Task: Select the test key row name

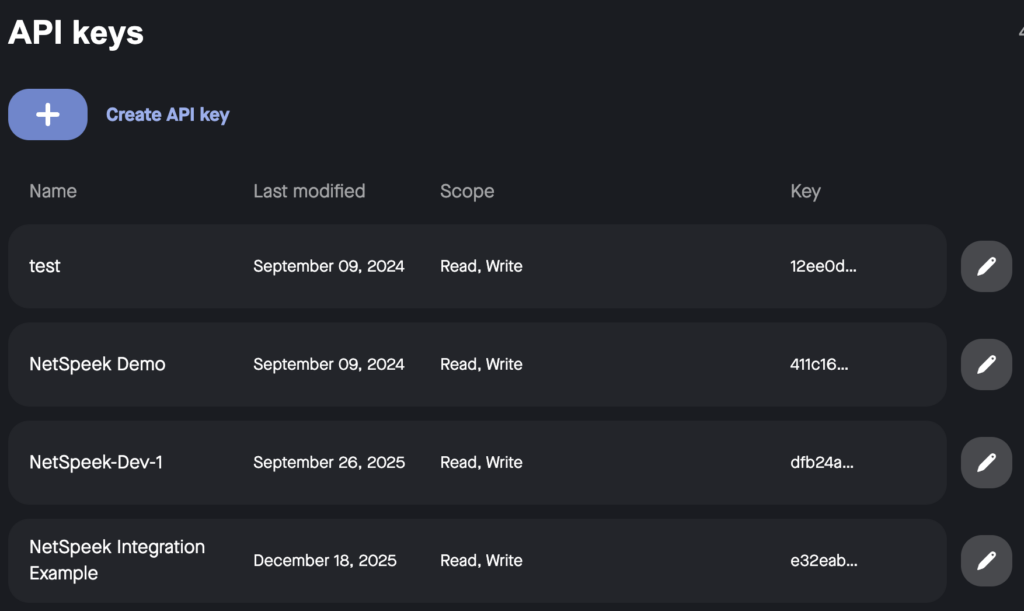Action: click(x=45, y=266)
